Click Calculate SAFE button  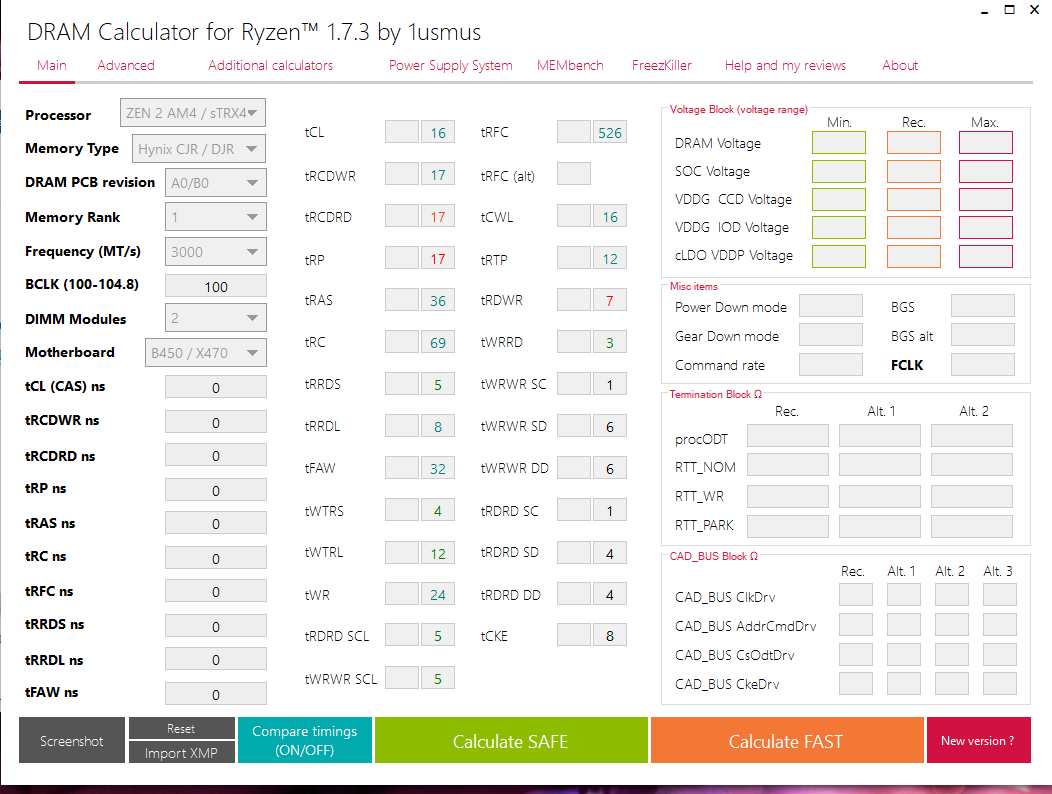(511, 740)
